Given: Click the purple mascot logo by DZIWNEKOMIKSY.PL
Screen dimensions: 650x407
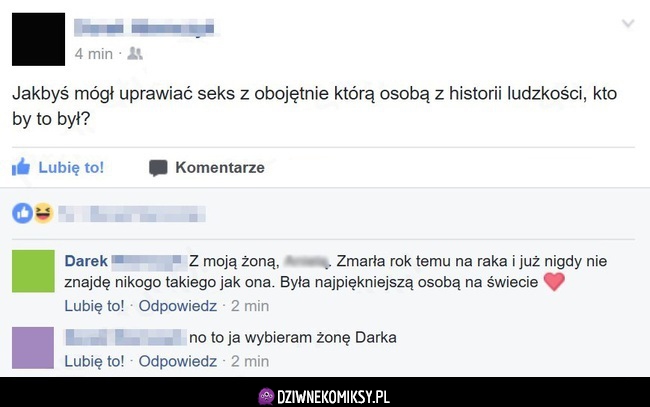Looking at the screenshot, I should click(x=266, y=397).
